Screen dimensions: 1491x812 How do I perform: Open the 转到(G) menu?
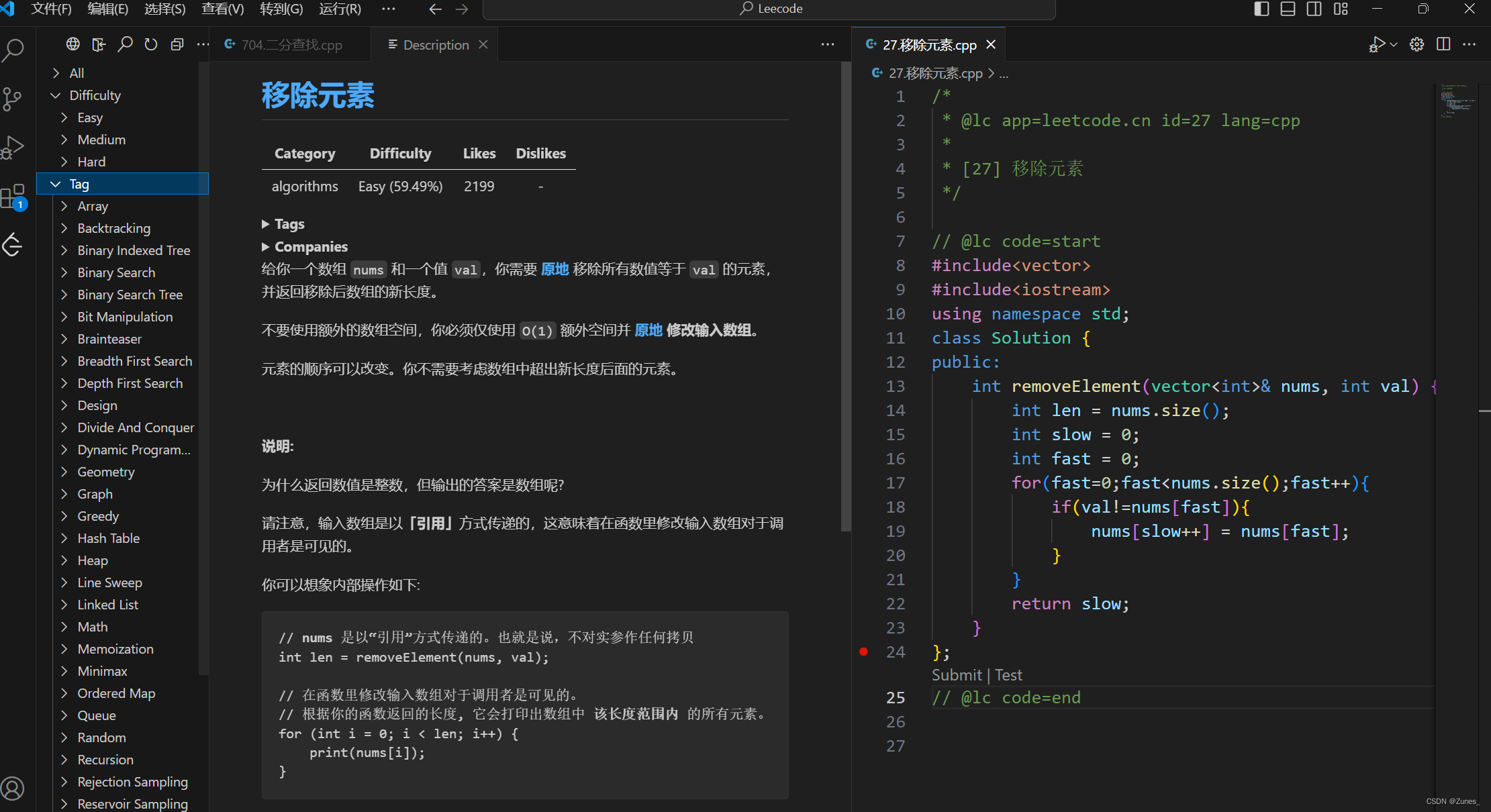281,9
